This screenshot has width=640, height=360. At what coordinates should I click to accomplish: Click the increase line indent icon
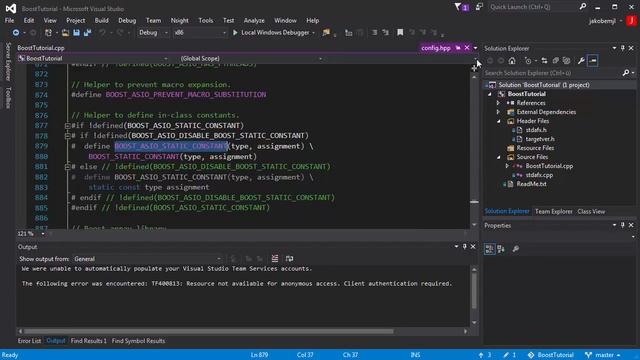[x=385, y=33]
